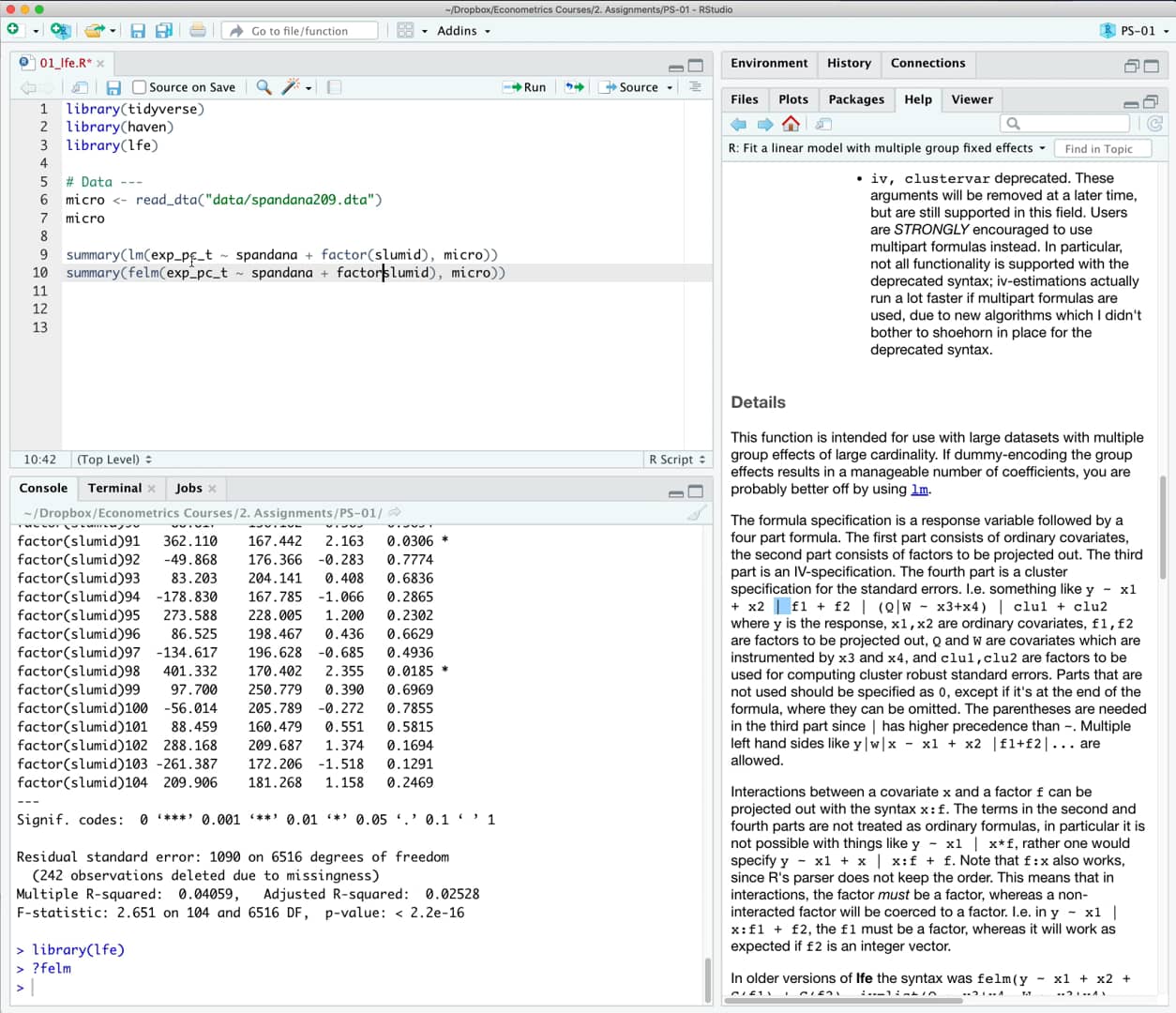This screenshot has width=1176, height=1013.
Task: Expand recent files dropdown arrow
Action: click(x=113, y=31)
